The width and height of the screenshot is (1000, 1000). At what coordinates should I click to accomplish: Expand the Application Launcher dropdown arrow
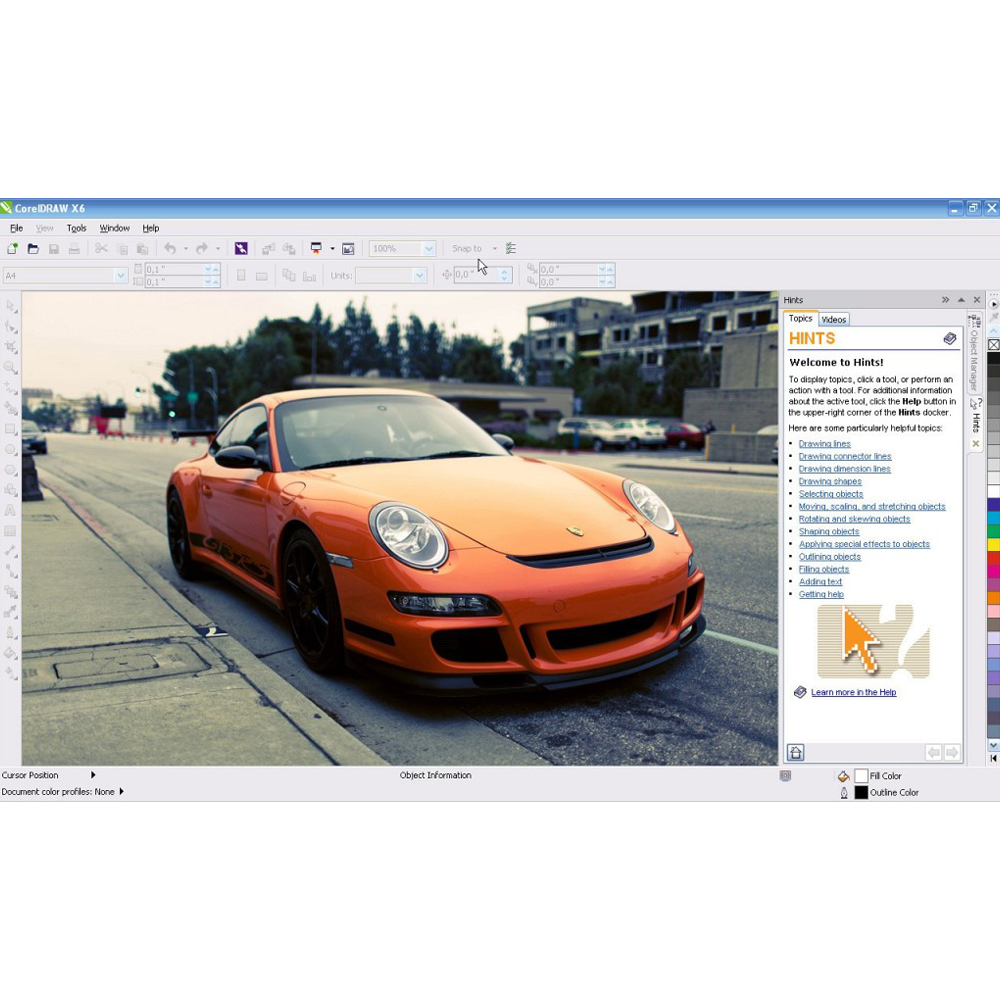pyautogui.click(x=332, y=248)
